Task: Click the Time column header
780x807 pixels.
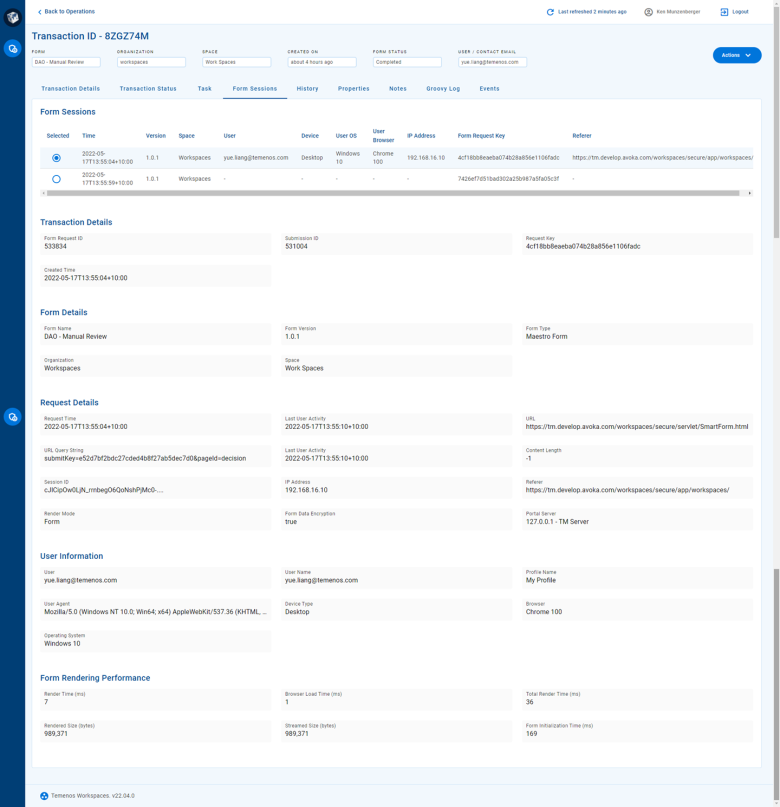Action: pyautogui.click(x=88, y=136)
